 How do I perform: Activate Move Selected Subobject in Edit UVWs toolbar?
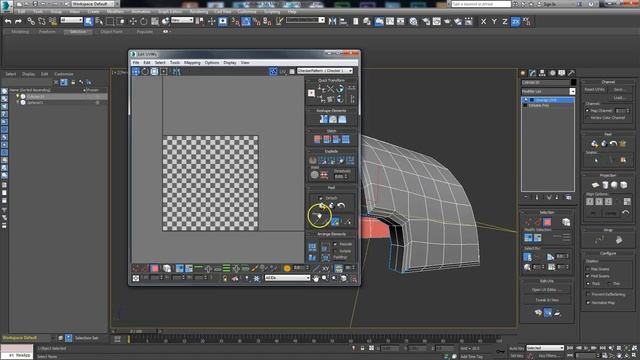[136, 71]
